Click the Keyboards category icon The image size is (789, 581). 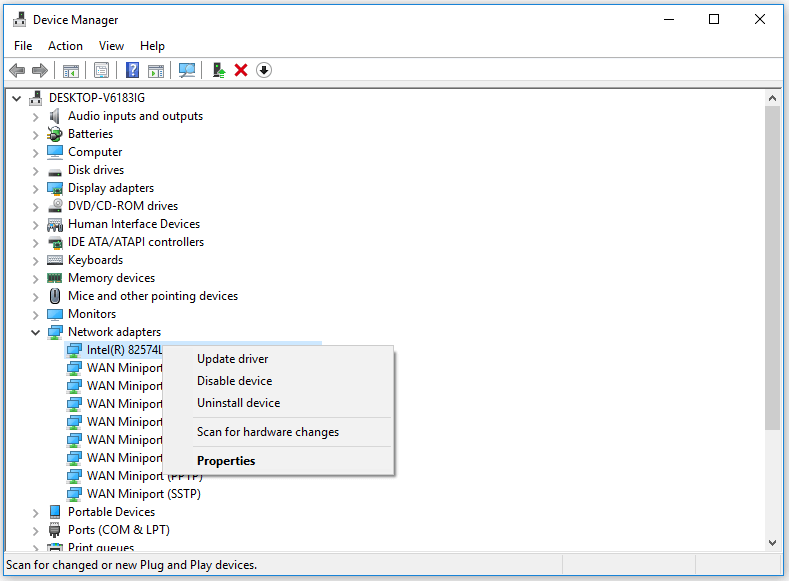click(54, 260)
